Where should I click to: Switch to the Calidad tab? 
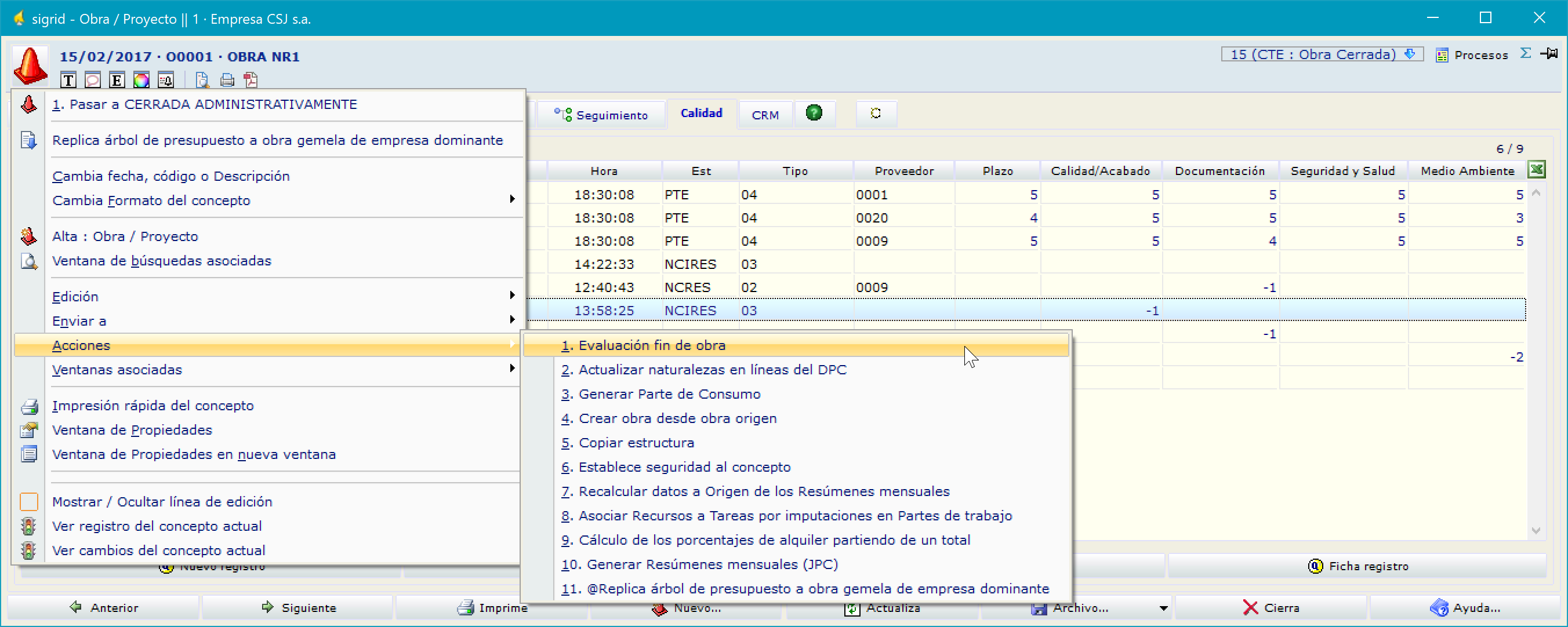(701, 113)
